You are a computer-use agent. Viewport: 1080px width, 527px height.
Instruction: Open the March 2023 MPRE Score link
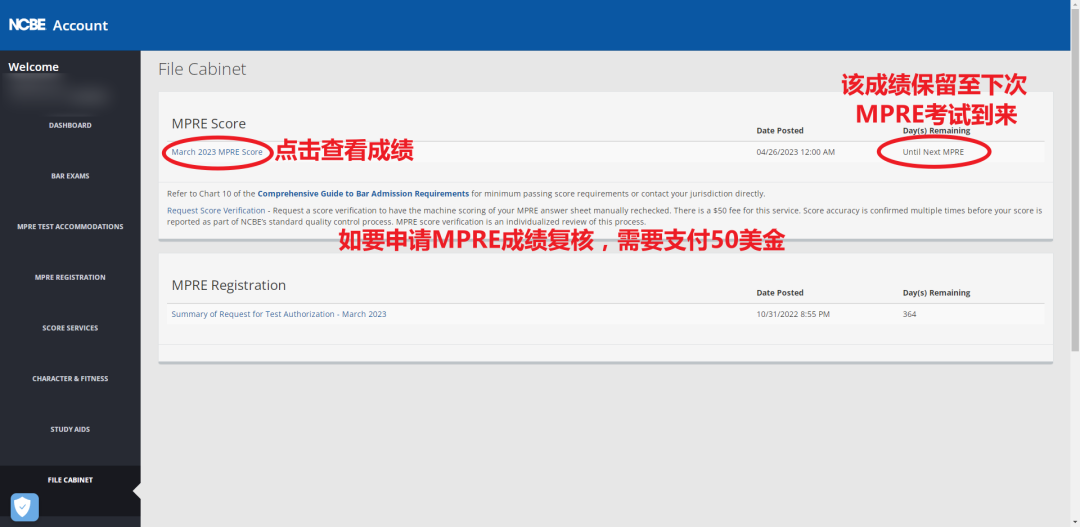[217, 152]
